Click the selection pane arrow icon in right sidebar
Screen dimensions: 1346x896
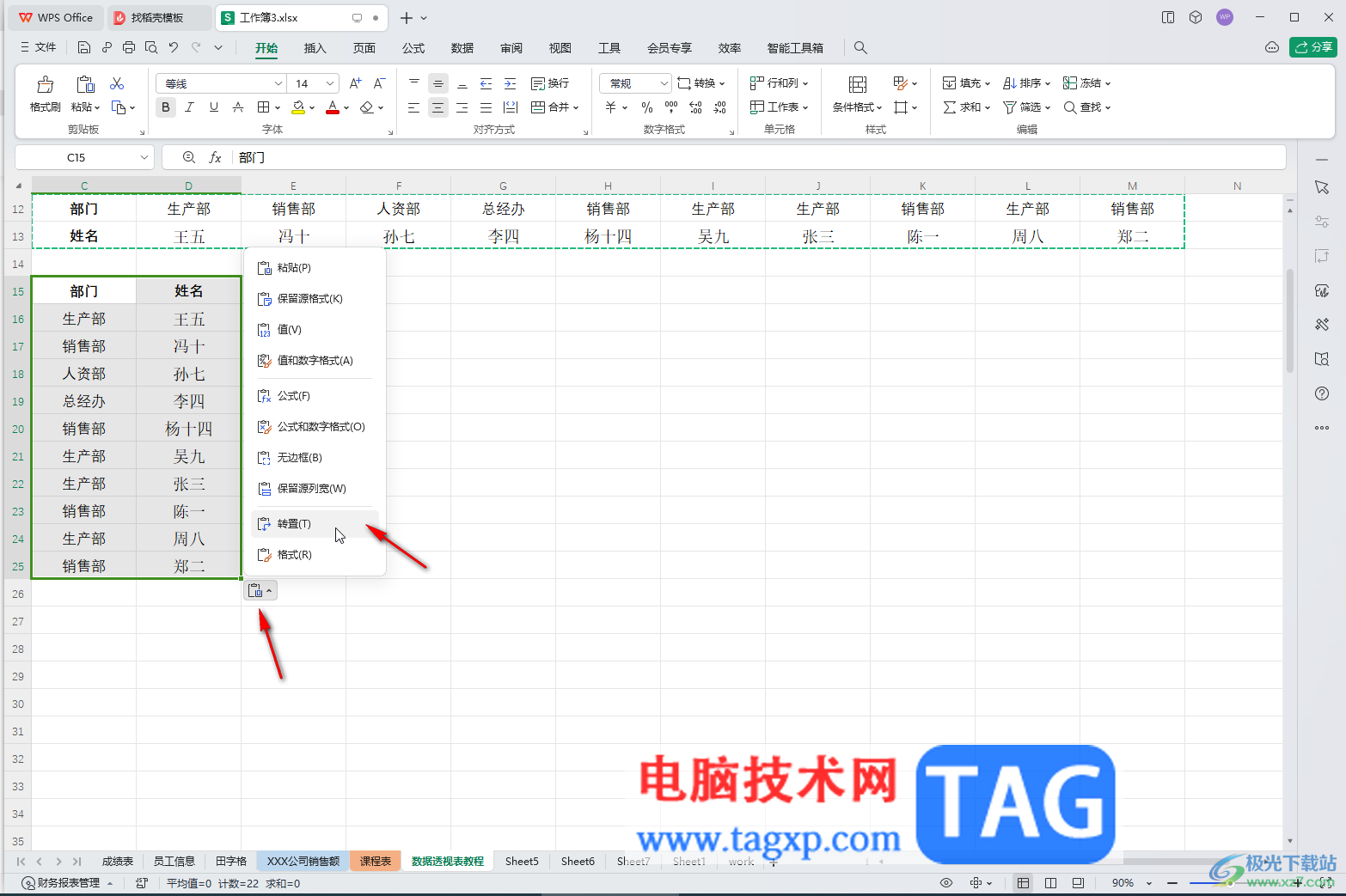click(1322, 187)
